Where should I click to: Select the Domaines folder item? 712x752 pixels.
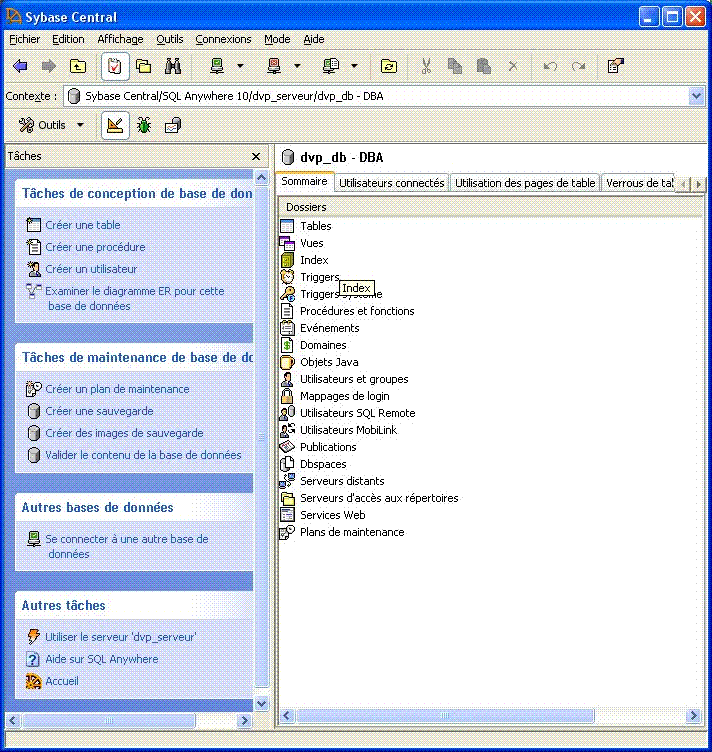coord(323,345)
